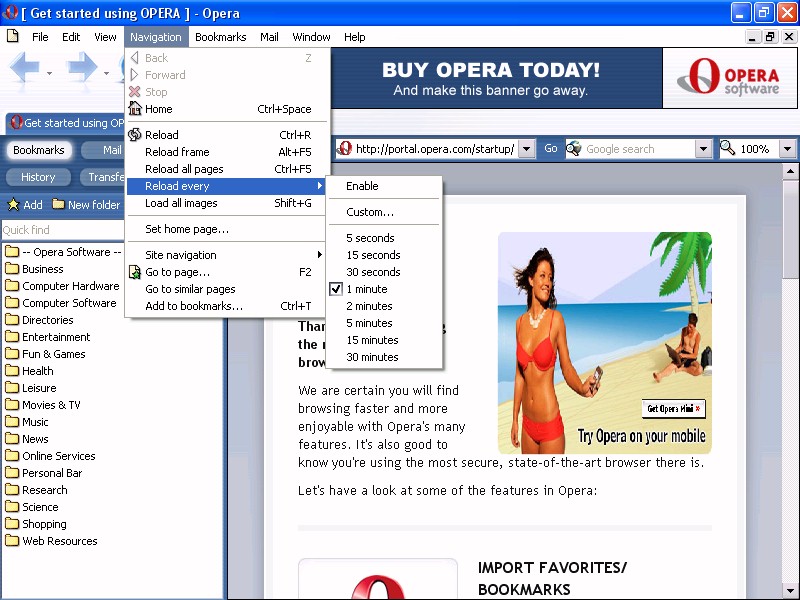Open the Bookmarks menu
The width and height of the screenshot is (800, 600).
pyautogui.click(x=220, y=37)
